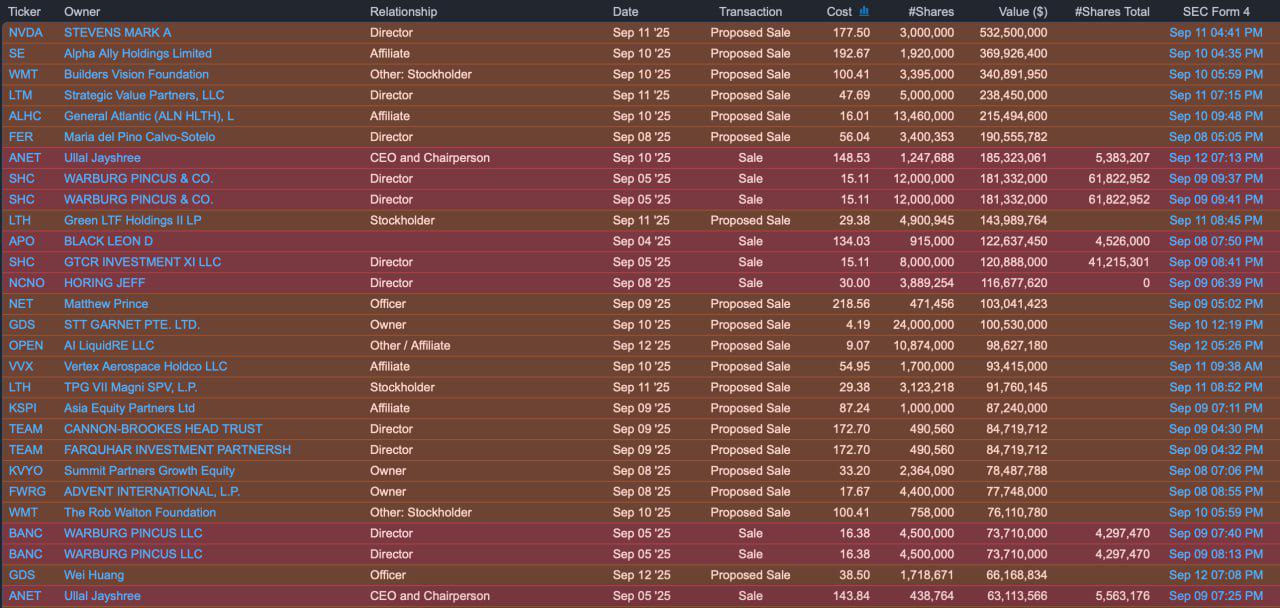The image size is (1280, 608).
Task: View owner The Rob Walton Foundation
Action: (x=140, y=513)
